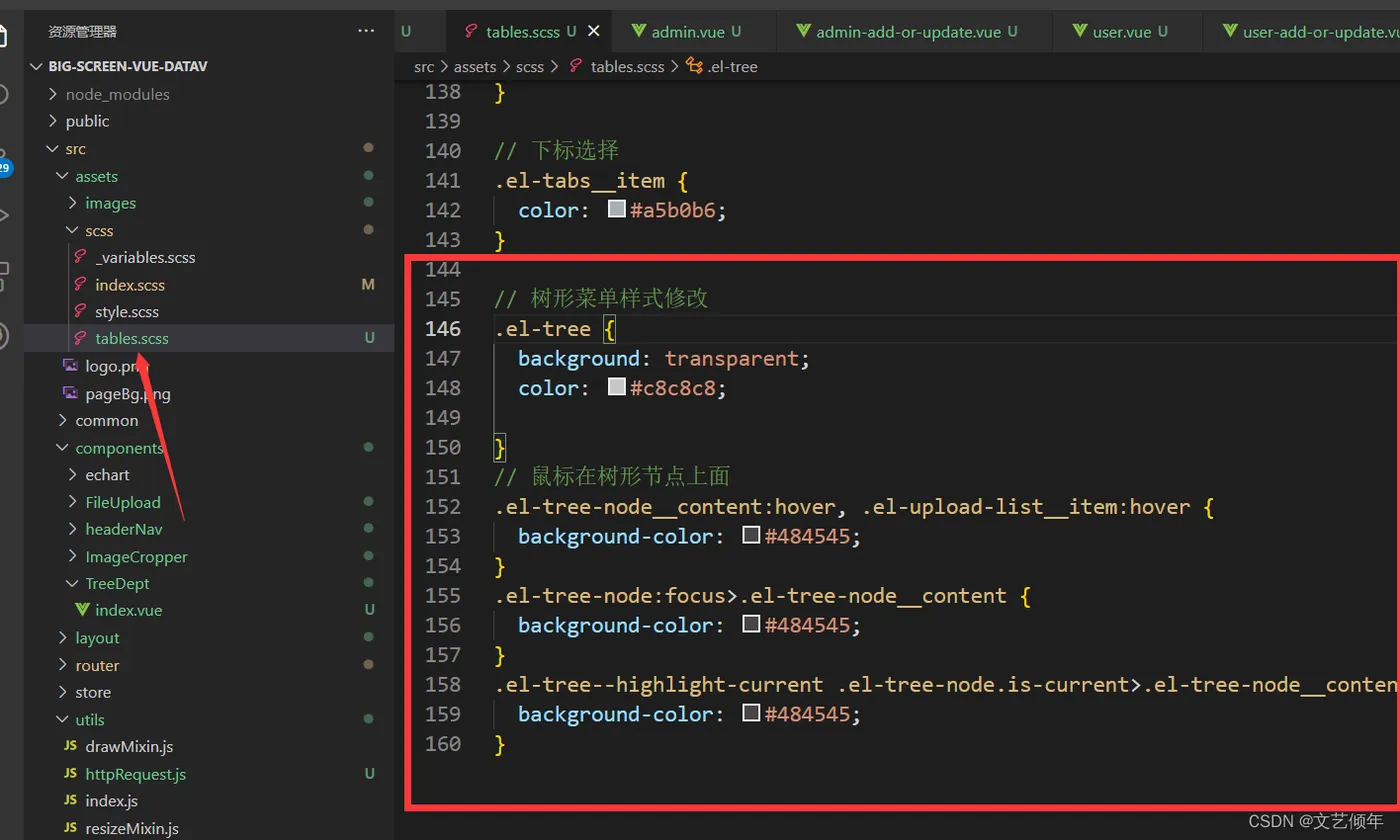Click the Vue icon on the user-add-or-update.vue tab
The height and width of the screenshot is (840, 1400).
1230,31
